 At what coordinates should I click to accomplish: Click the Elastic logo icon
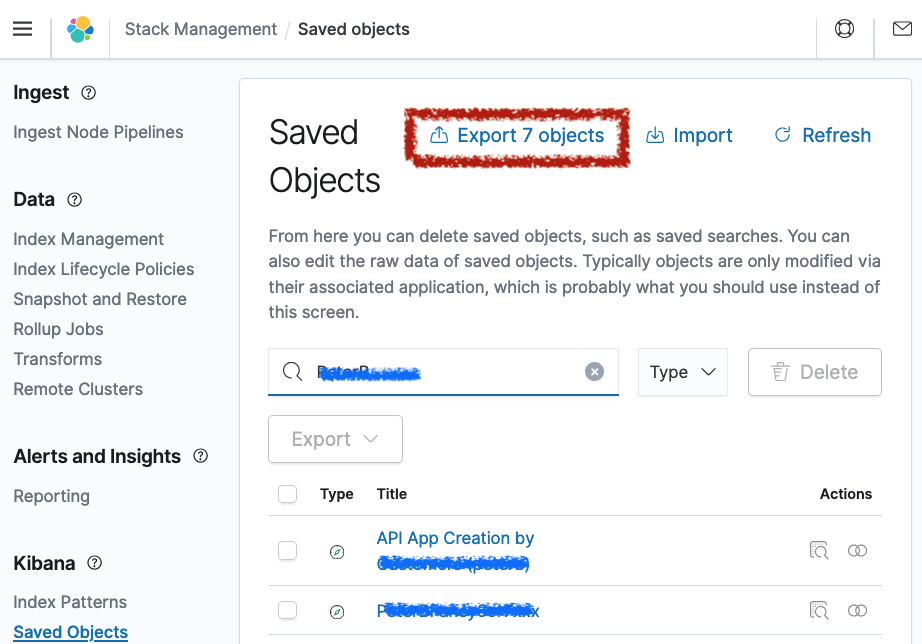(x=81, y=29)
